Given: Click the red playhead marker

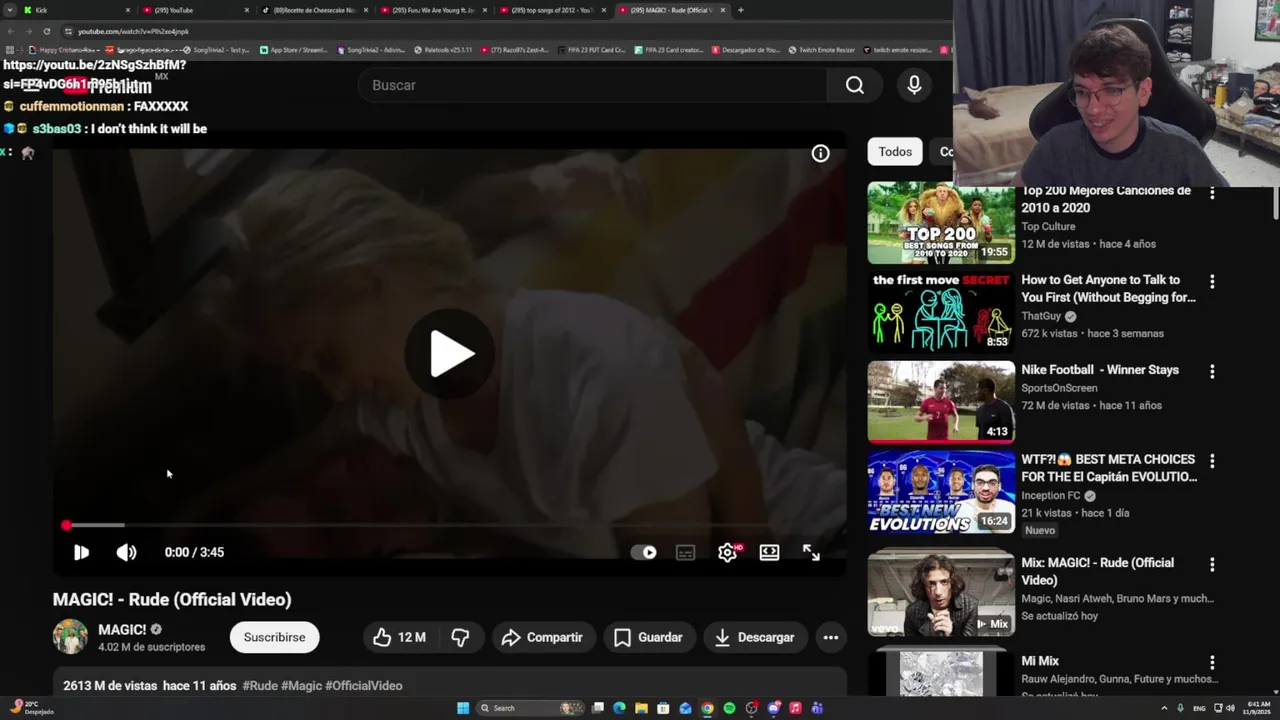Looking at the screenshot, I should pos(66,525).
